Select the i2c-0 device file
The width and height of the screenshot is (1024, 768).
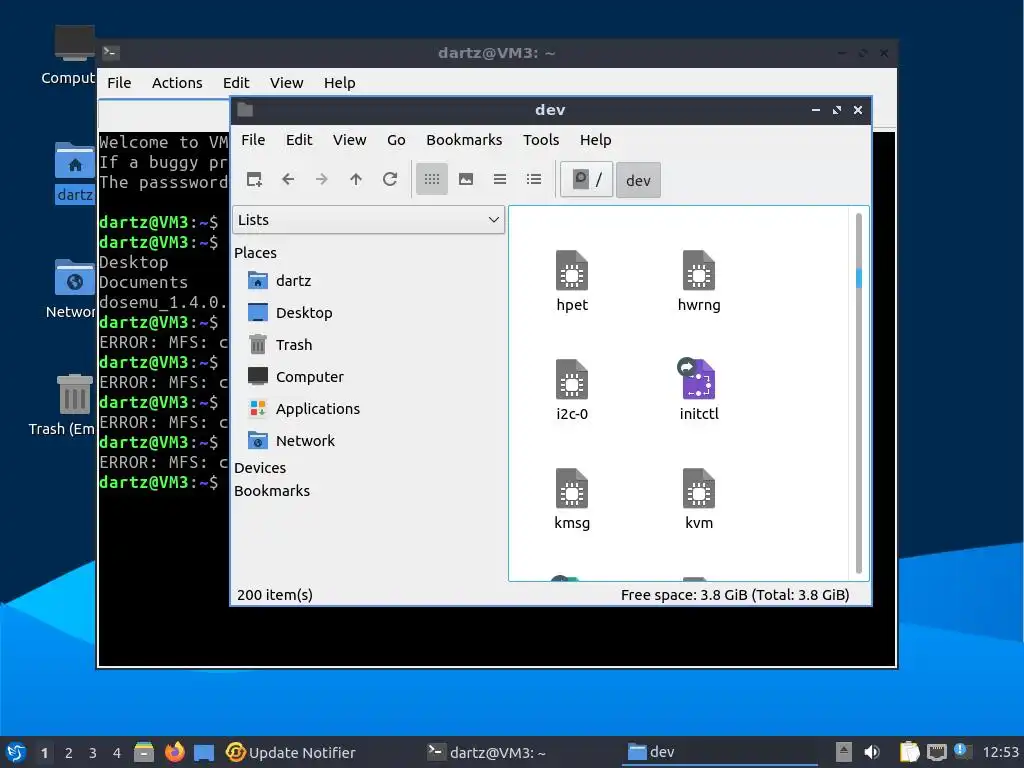tap(572, 391)
